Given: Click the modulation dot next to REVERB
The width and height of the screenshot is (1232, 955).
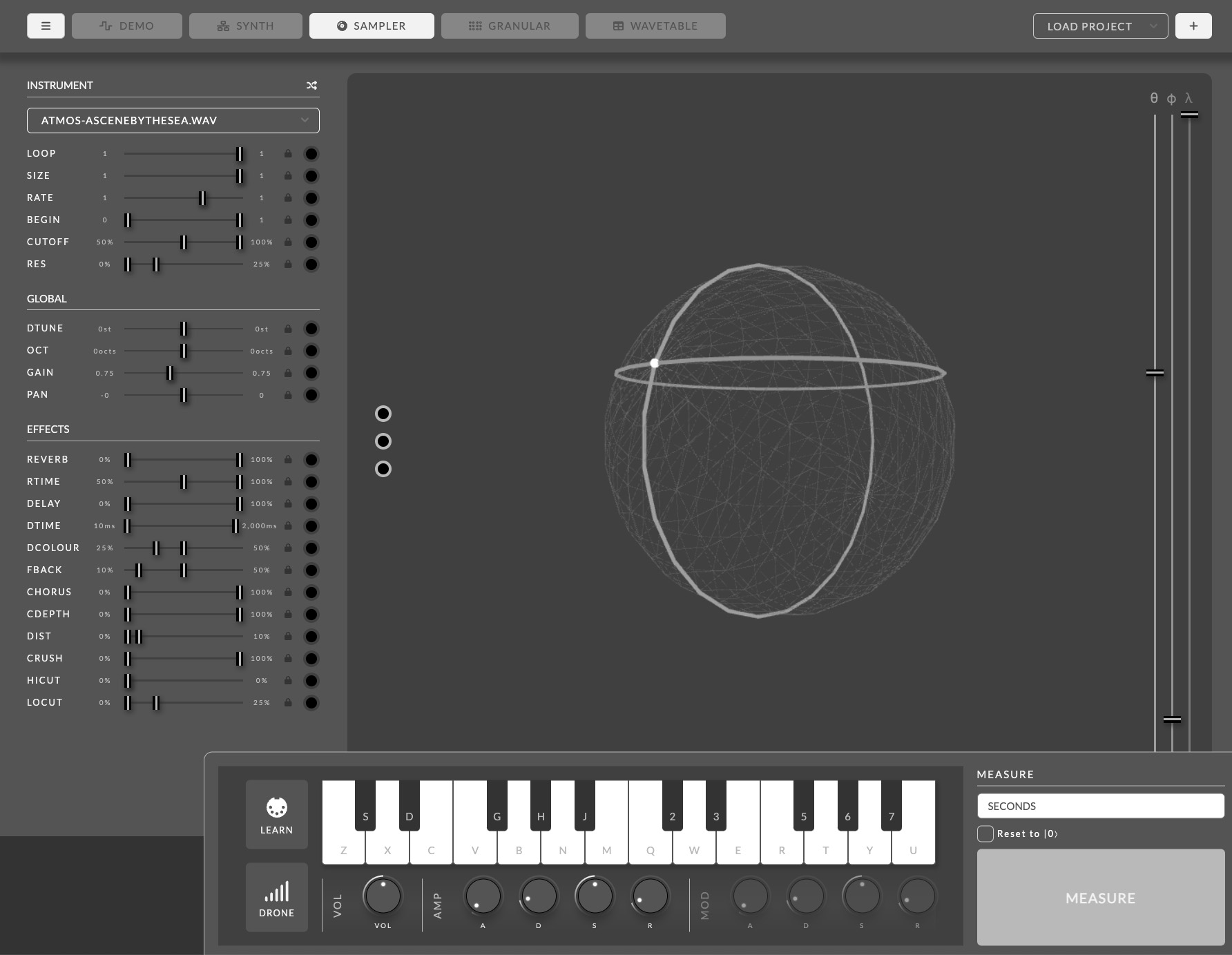Looking at the screenshot, I should point(311,459).
